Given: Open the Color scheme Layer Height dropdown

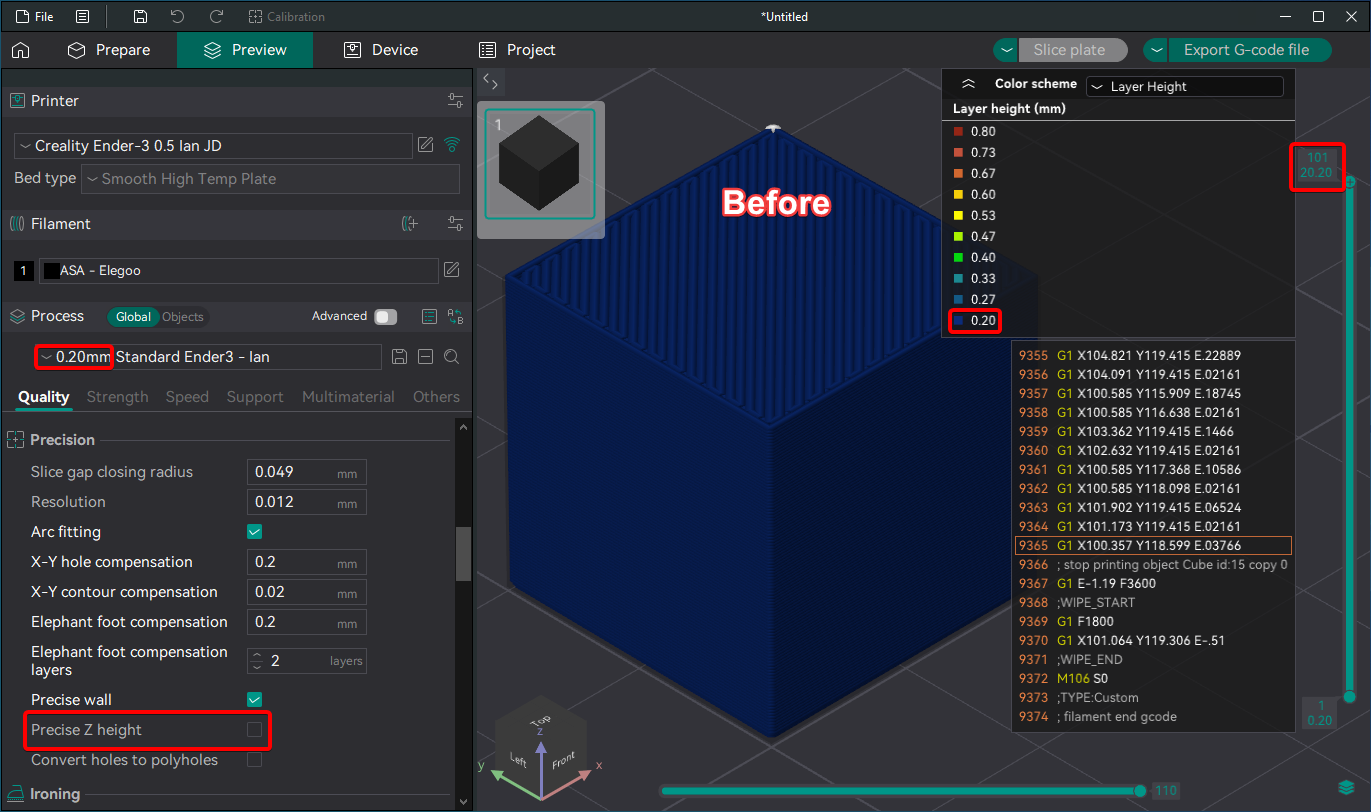Looking at the screenshot, I should pos(1184,87).
